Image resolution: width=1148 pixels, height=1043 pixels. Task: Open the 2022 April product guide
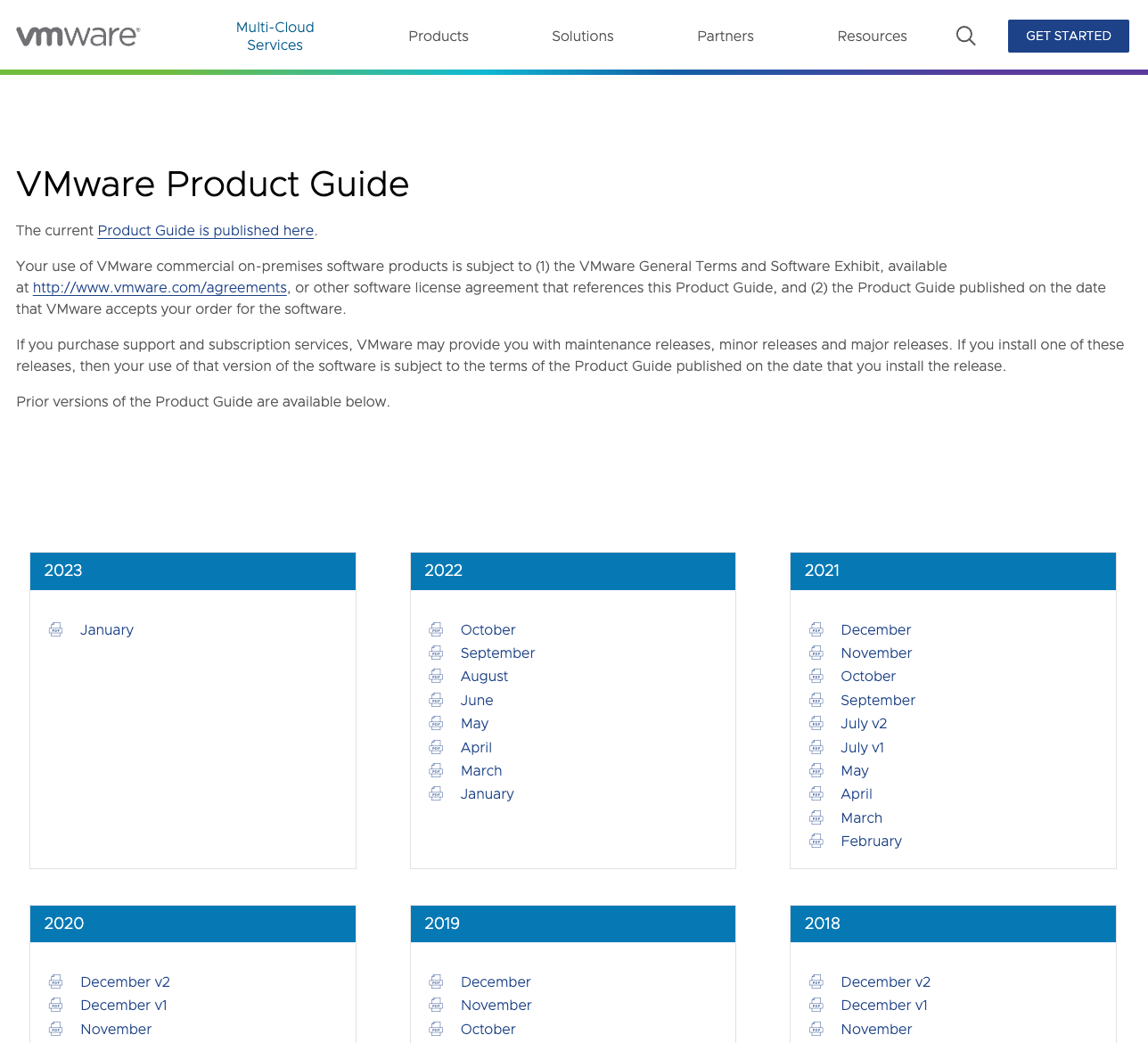(476, 747)
